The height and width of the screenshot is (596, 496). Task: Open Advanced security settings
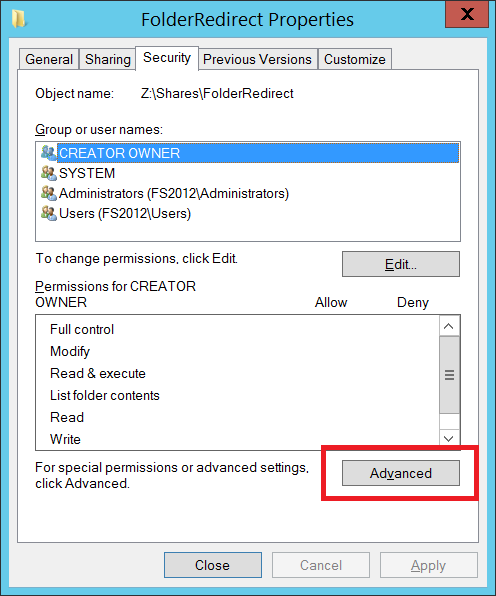(x=401, y=473)
